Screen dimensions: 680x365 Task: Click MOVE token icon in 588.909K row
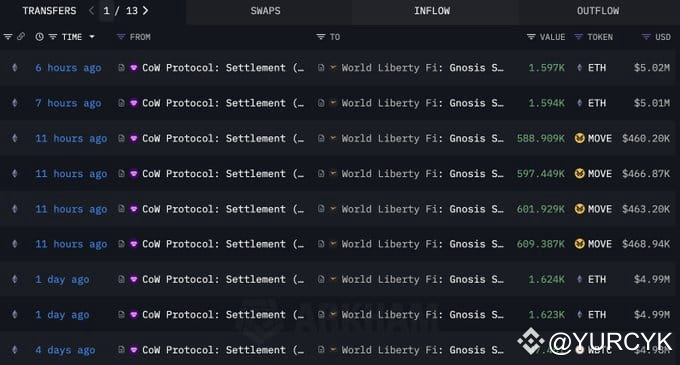pyautogui.click(x=579, y=138)
